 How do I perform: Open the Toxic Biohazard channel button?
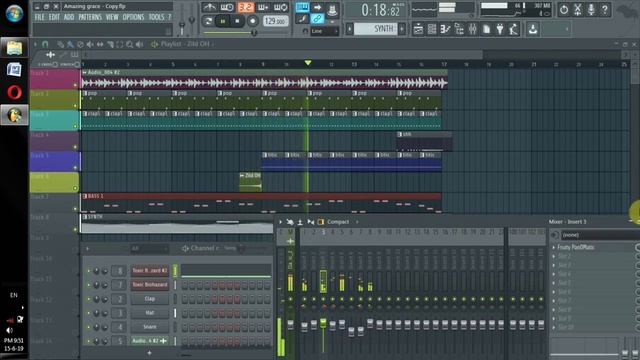coord(150,284)
